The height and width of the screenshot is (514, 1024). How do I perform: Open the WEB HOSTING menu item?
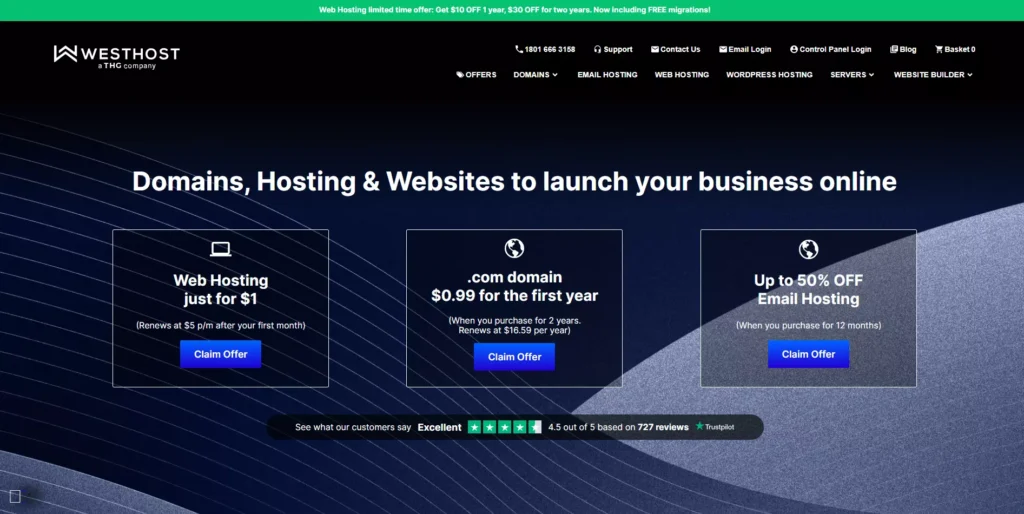click(682, 74)
